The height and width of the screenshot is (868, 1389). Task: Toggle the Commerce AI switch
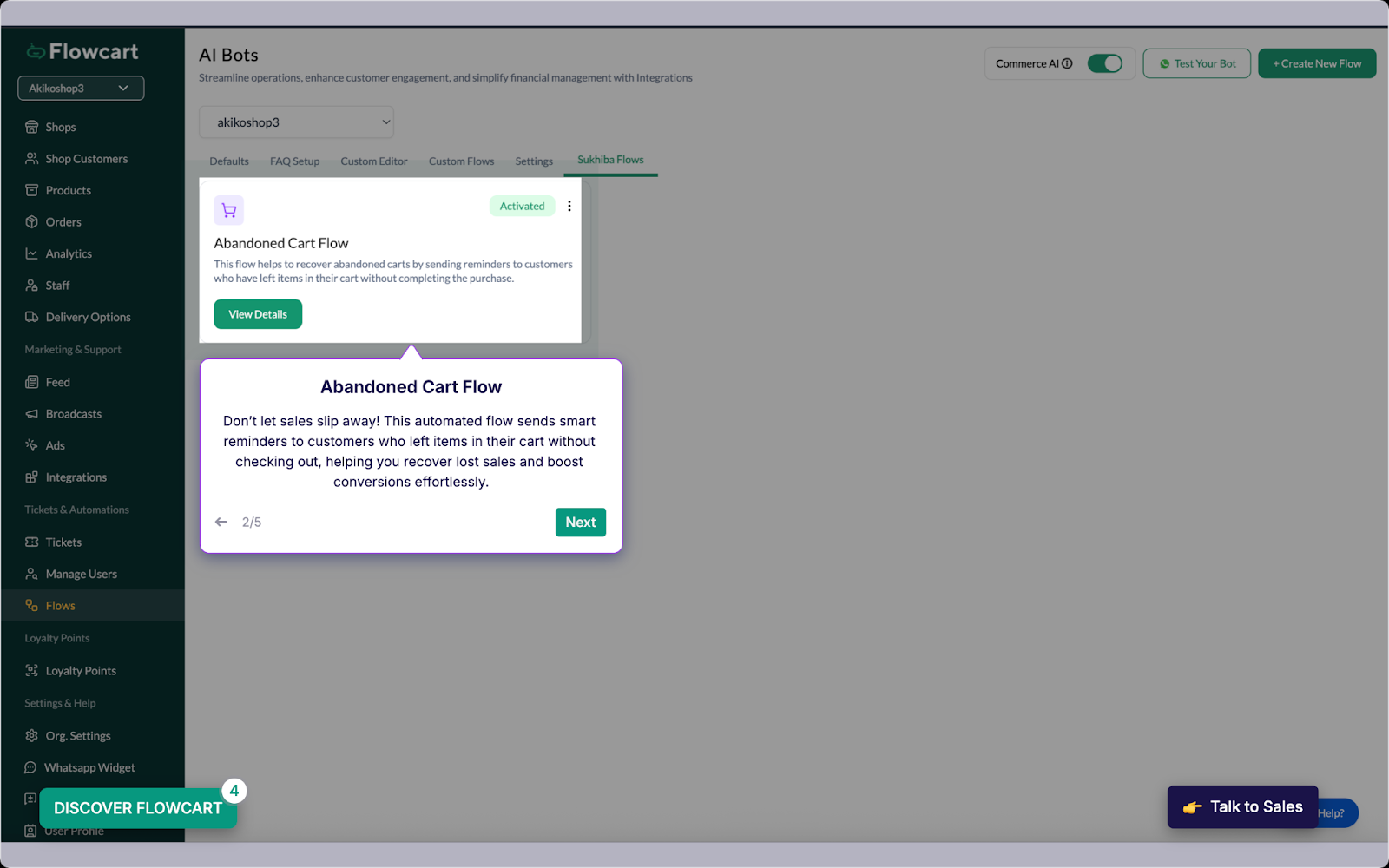click(1105, 63)
